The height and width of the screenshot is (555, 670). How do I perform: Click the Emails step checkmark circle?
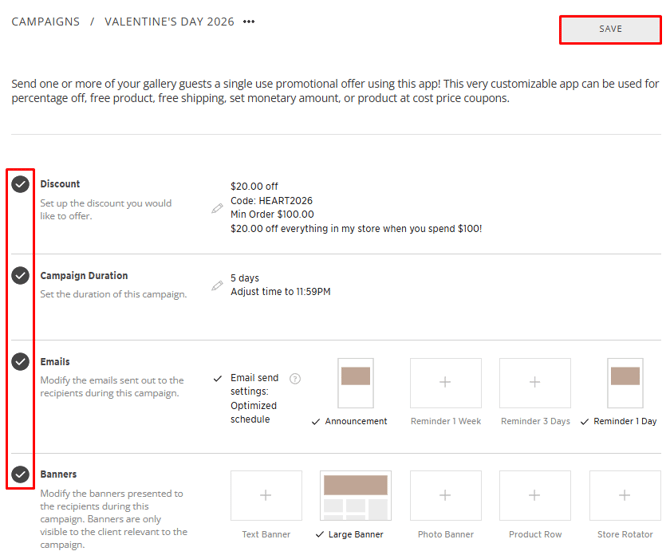(x=20, y=362)
